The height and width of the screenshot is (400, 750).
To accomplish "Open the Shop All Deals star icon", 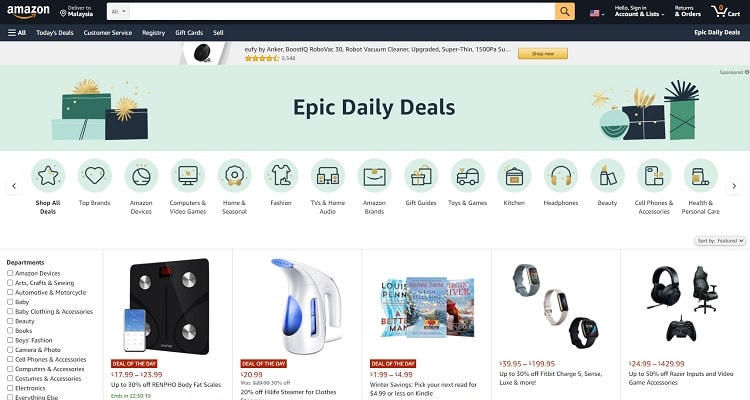I will 48,176.
